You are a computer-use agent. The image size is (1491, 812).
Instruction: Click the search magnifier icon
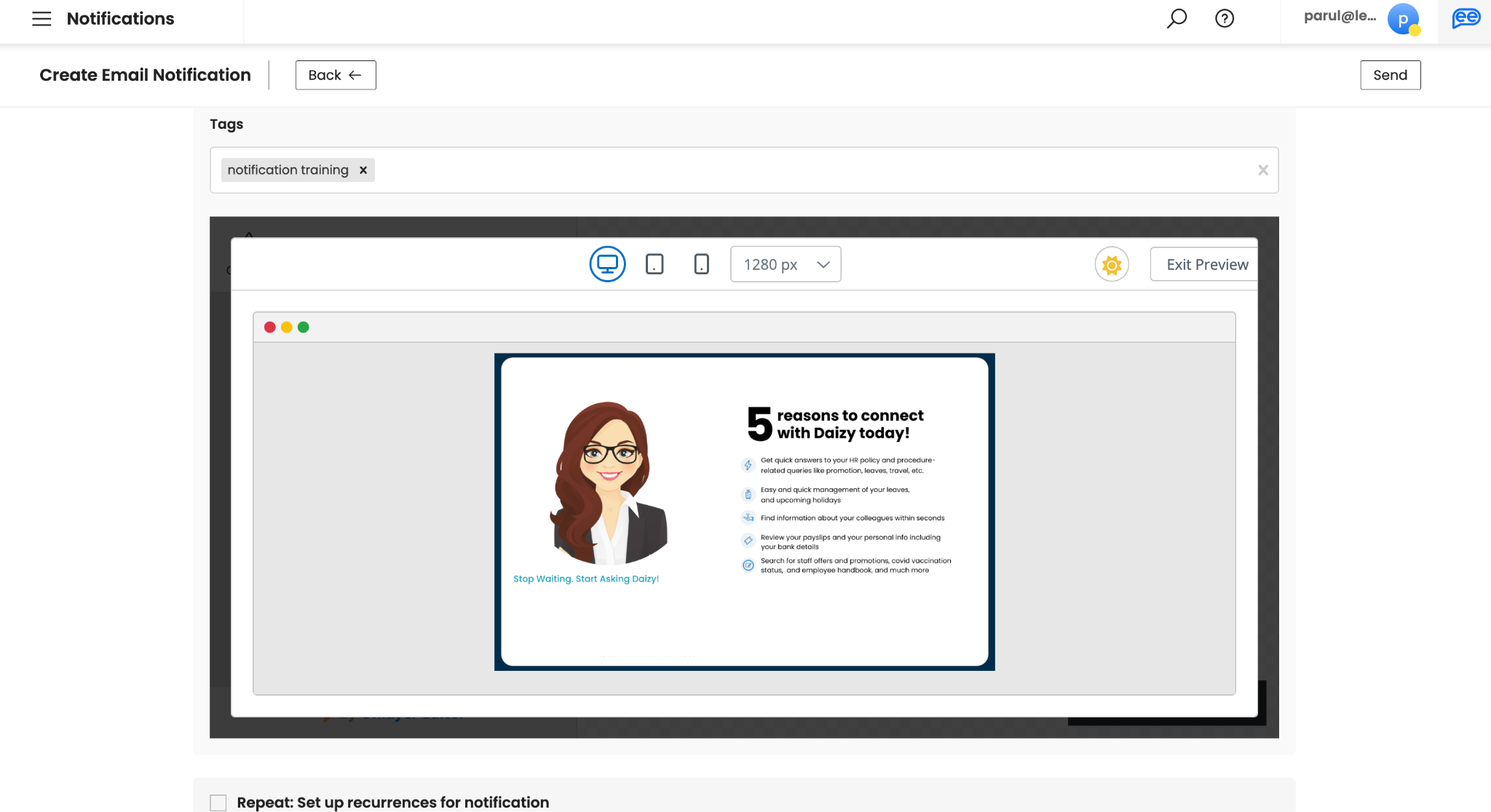click(1176, 18)
